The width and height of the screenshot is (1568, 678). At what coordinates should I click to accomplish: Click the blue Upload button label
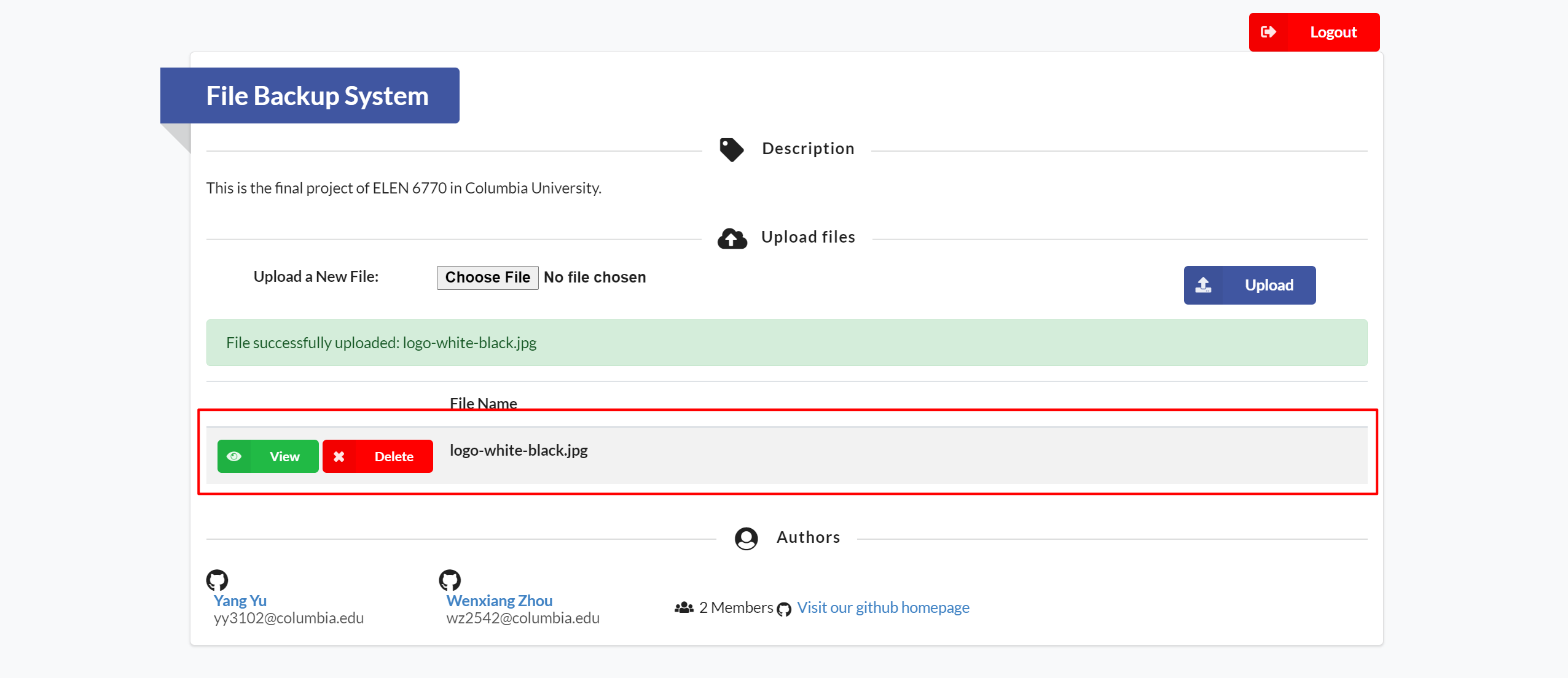click(x=1269, y=285)
